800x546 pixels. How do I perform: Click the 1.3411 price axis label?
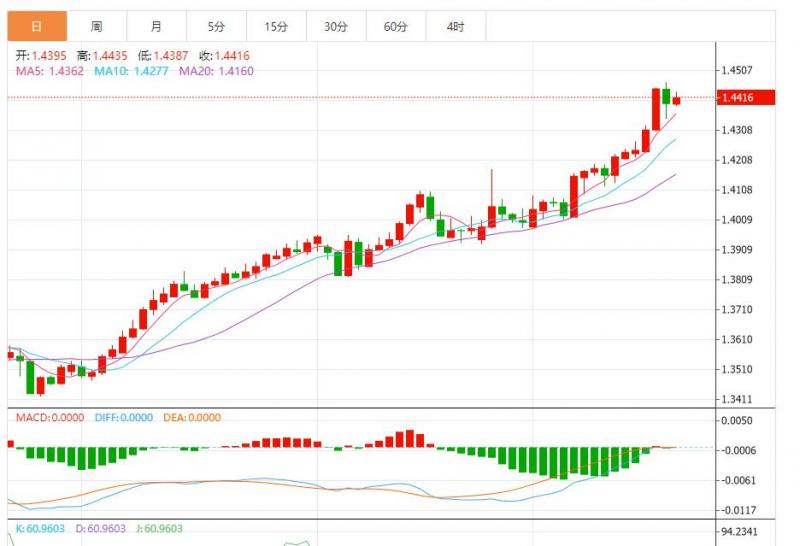[x=737, y=399]
